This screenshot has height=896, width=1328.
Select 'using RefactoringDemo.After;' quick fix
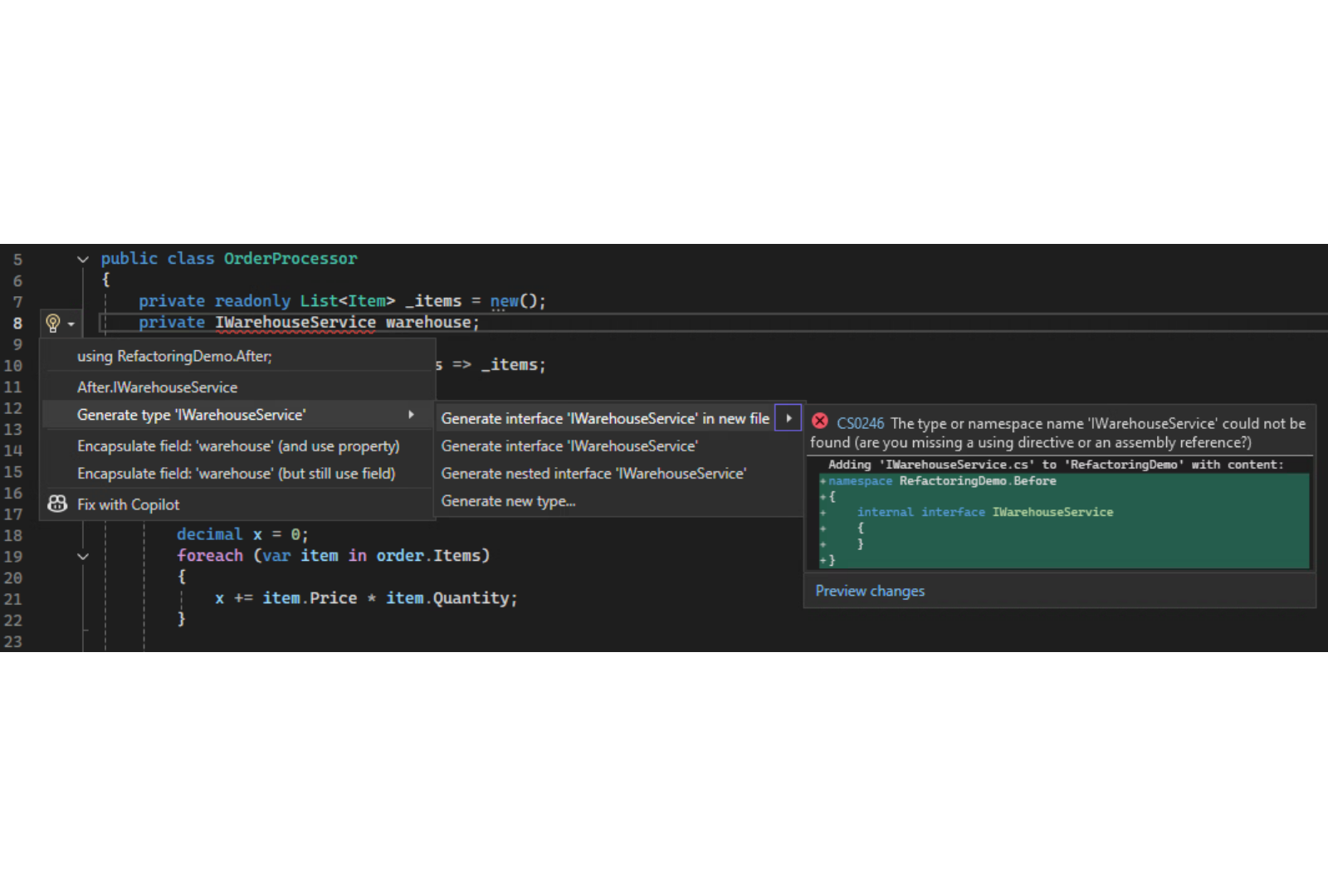(x=174, y=356)
